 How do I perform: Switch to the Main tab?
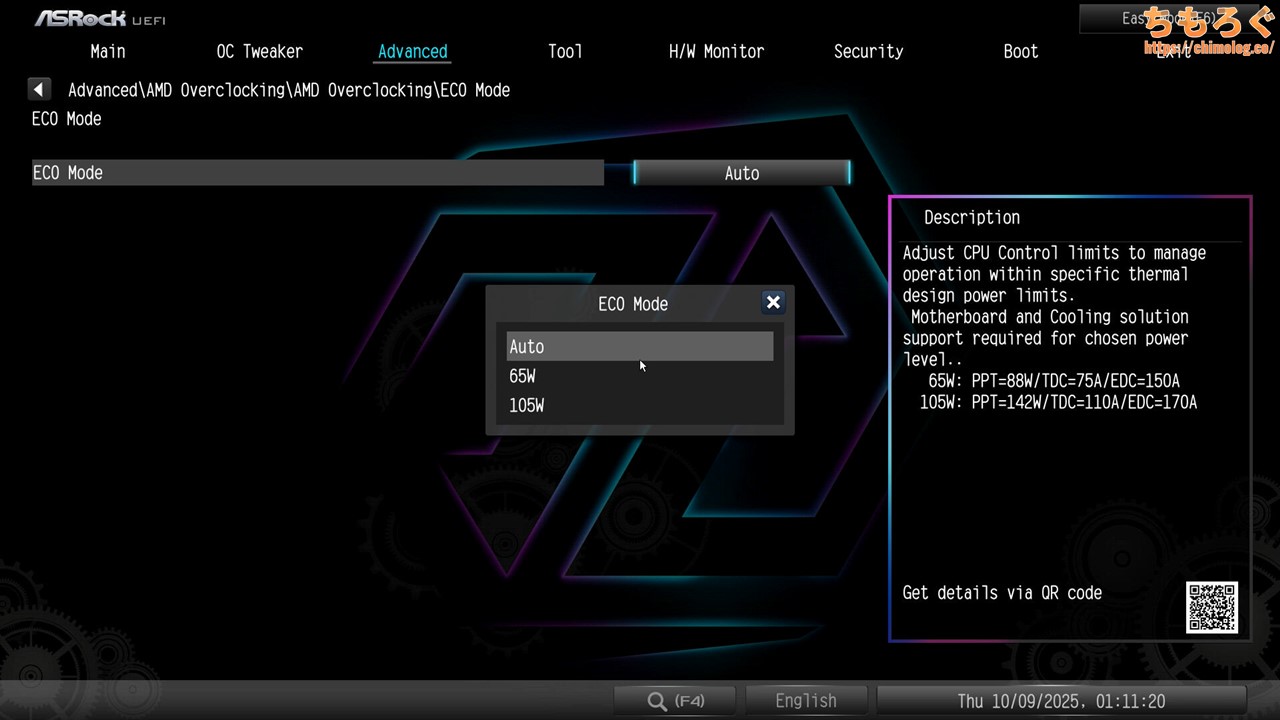108,52
